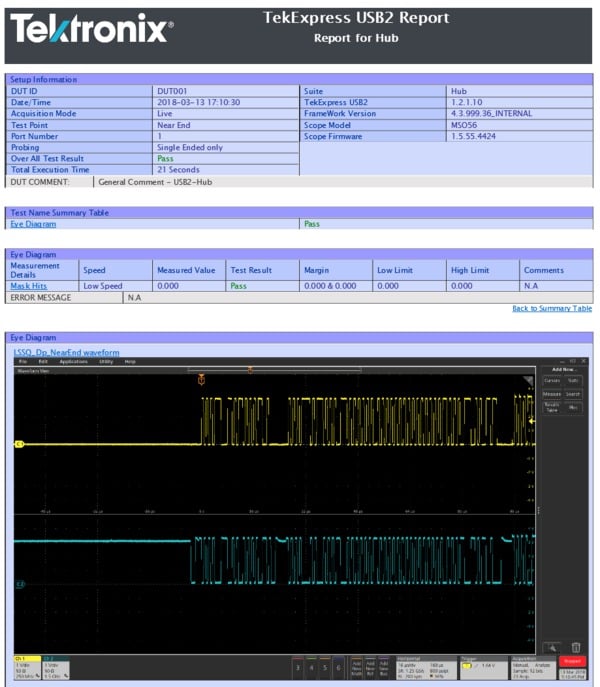Enable channel 4 in the bottom bar
The height and width of the screenshot is (687, 600).
(311, 665)
